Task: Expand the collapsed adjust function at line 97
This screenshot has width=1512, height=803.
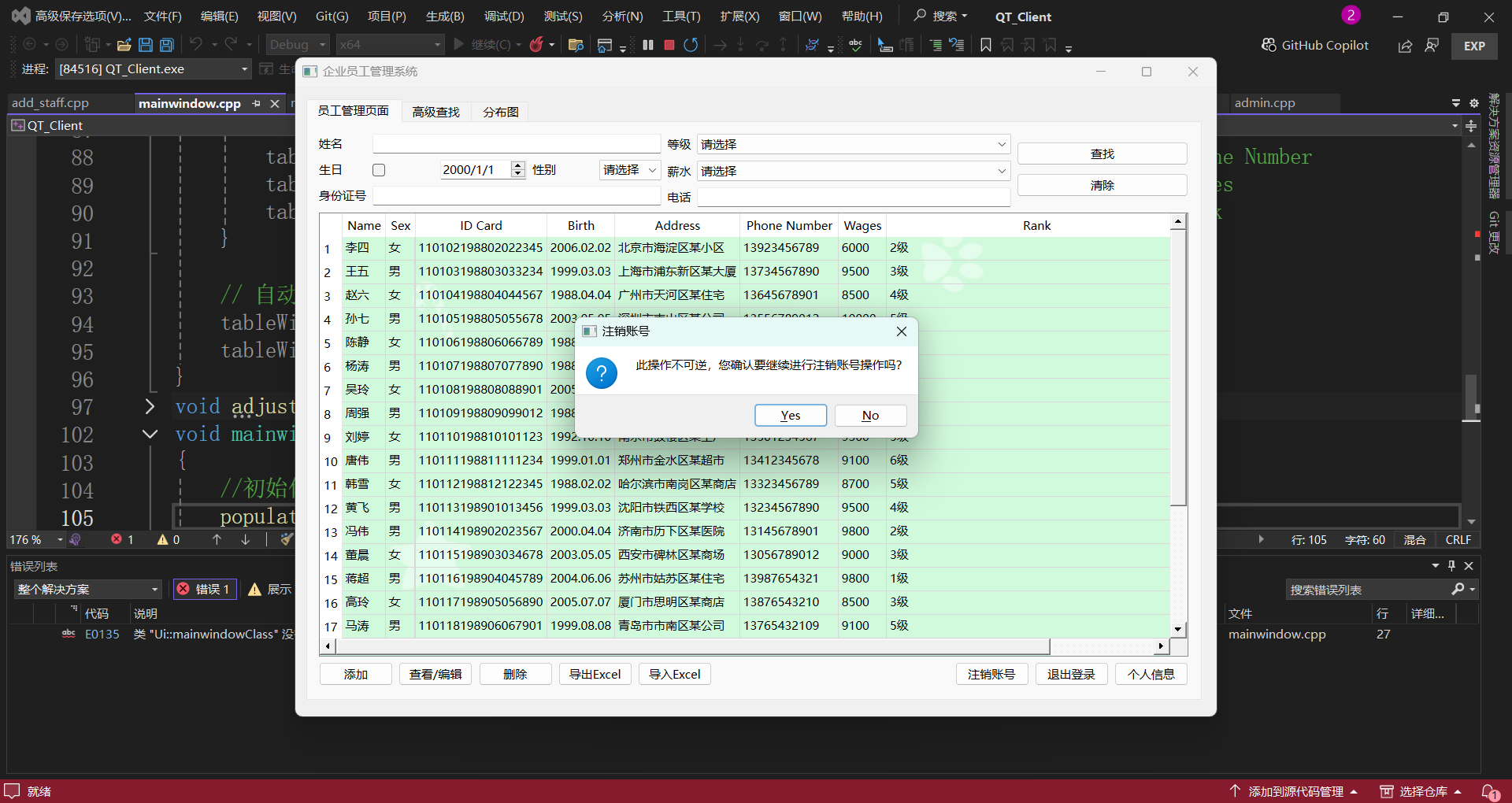Action: (150, 406)
